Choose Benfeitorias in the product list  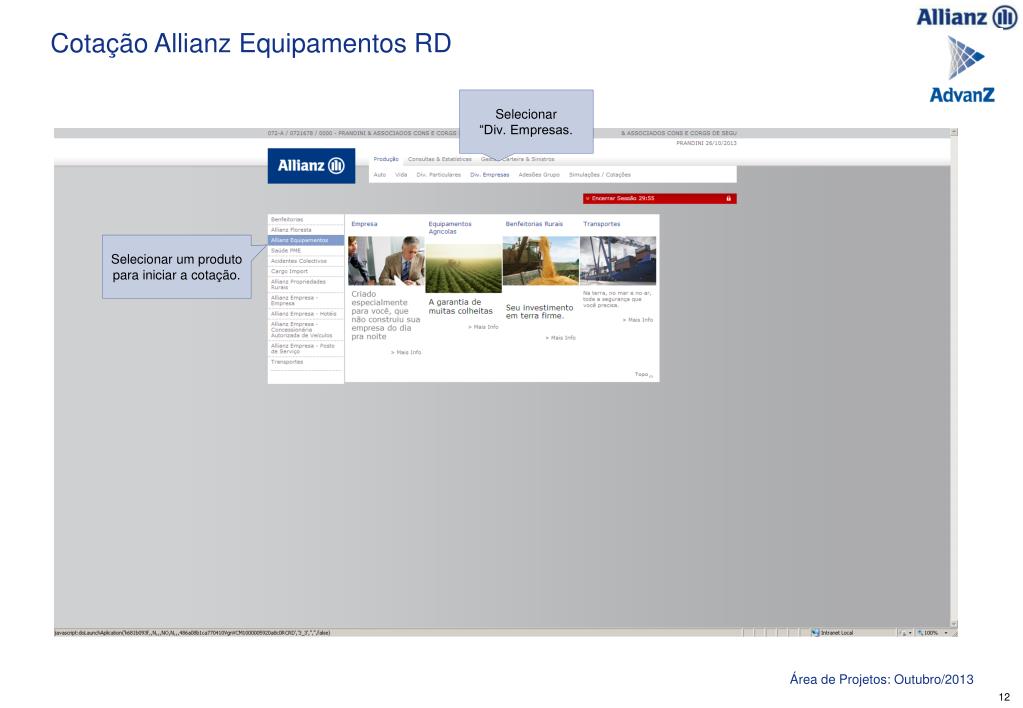pyautogui.click(x=306, y=220)
